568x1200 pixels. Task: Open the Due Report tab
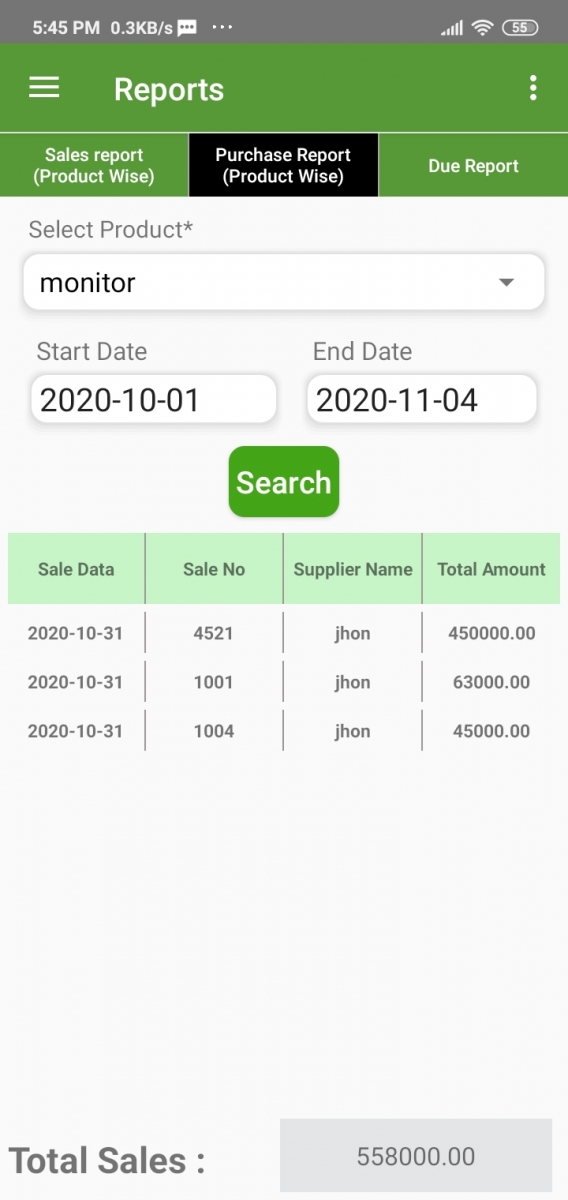[473, 166]
